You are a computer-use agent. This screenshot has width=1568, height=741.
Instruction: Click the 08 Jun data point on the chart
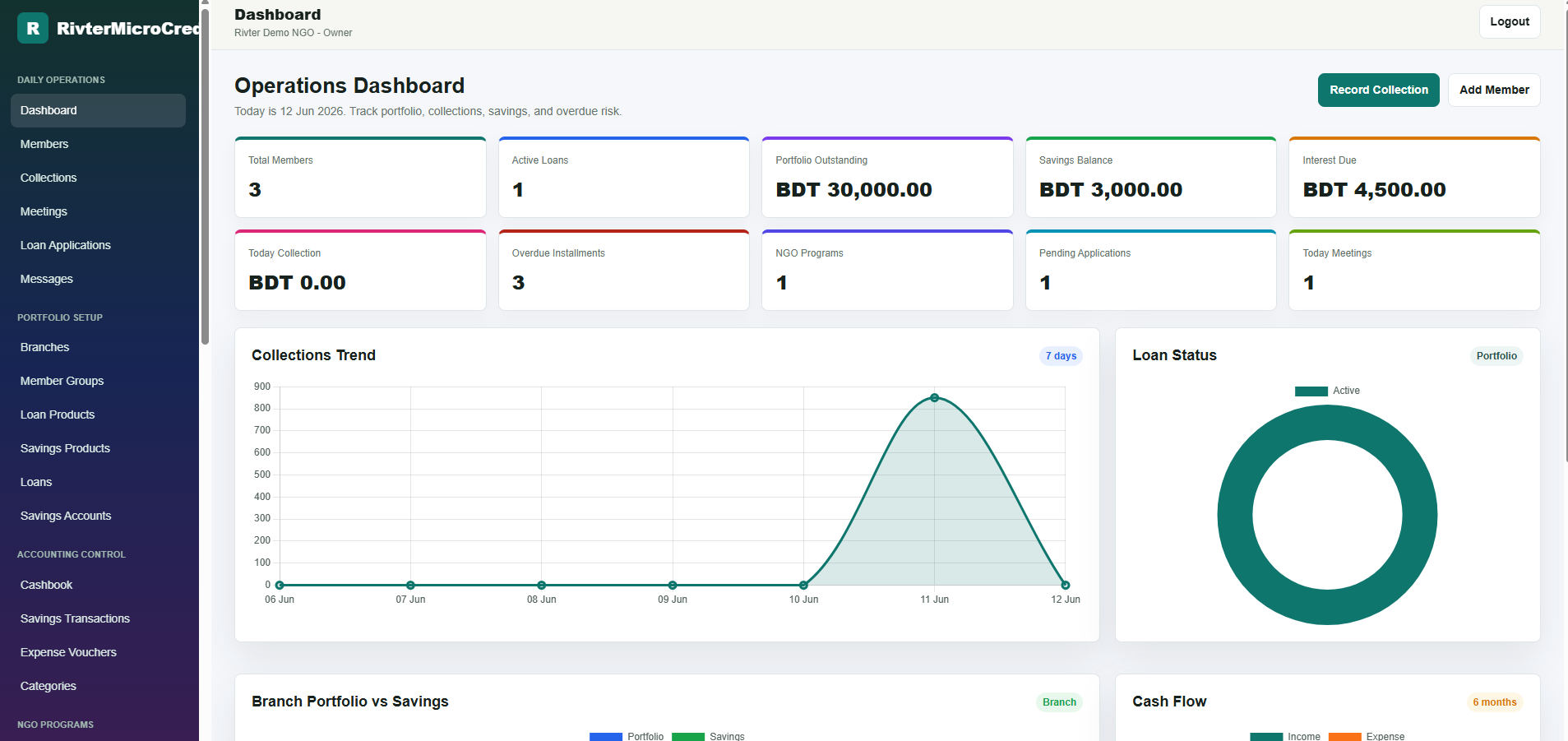point(541,586)
